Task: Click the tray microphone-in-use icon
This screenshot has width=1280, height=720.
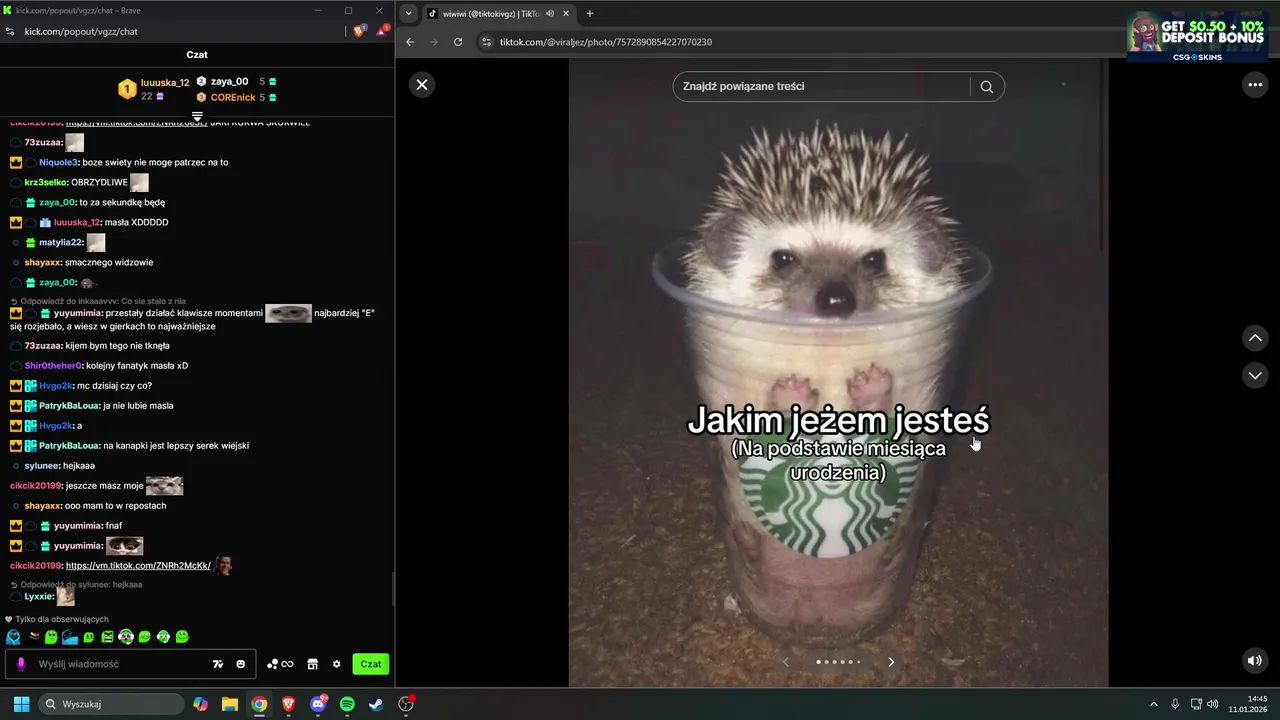Action: [x=1175, y=704]
